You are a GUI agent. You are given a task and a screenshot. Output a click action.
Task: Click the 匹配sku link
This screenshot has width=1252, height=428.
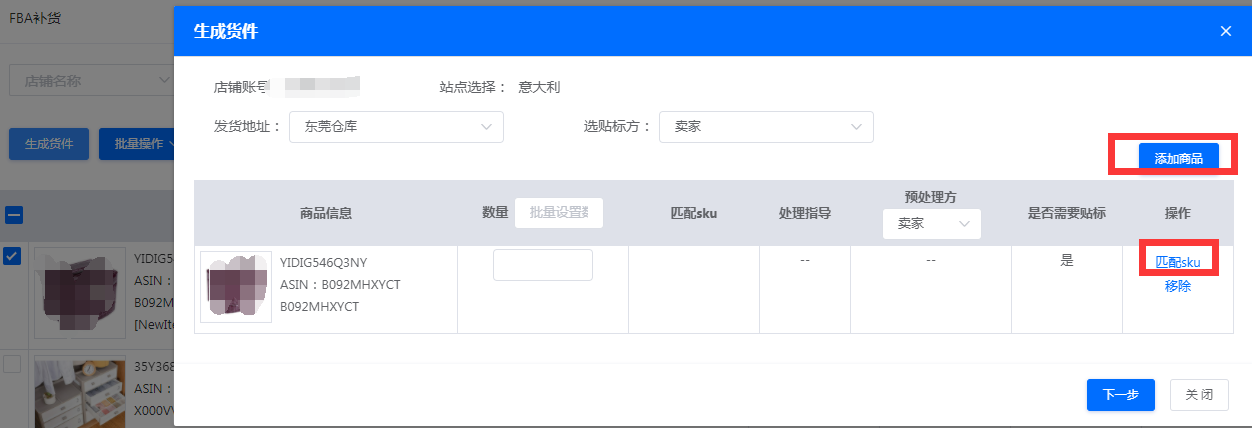[1178, 262]
